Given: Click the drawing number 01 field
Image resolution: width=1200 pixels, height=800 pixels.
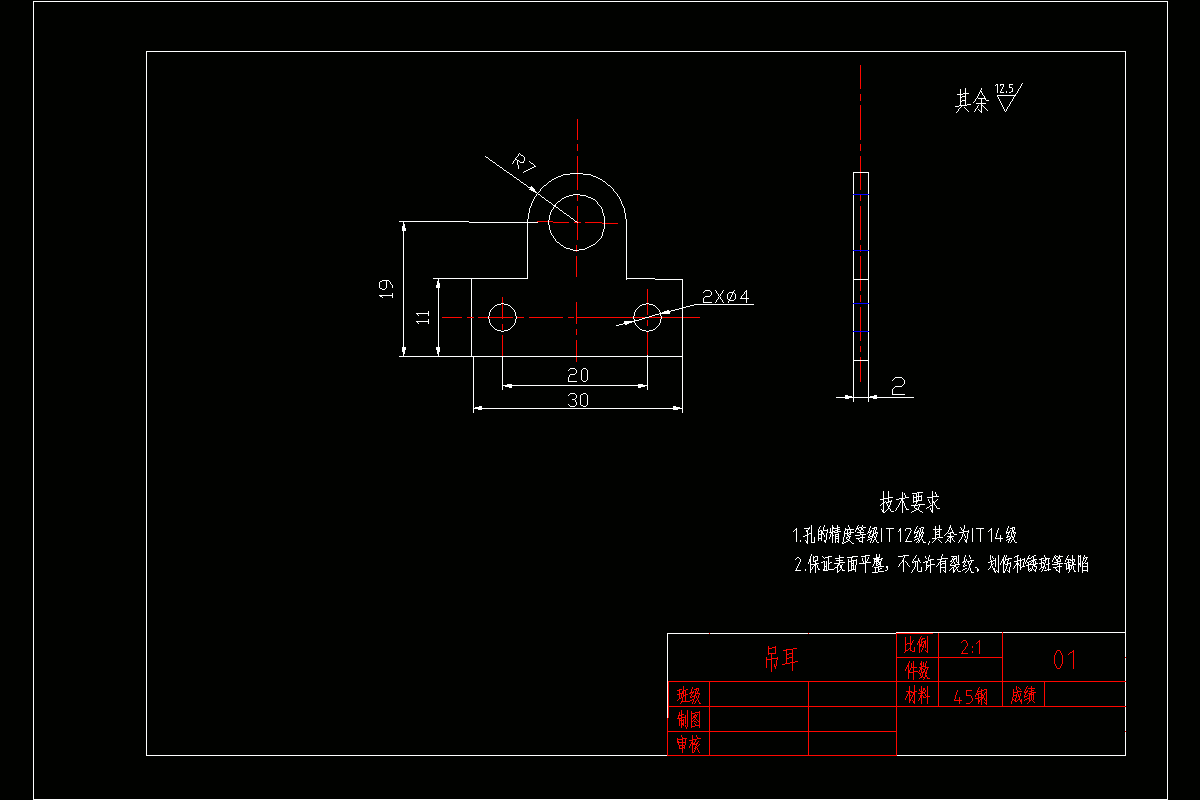Looking at the screenshot, I should pyautogui.click(x=1065, y=660).
